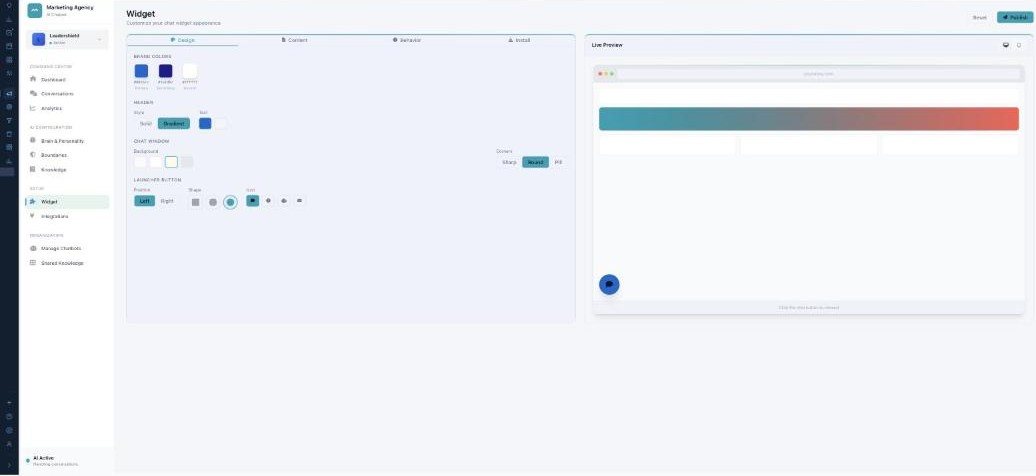
Task: Switch to the Install tab
Action: point(519,40)
